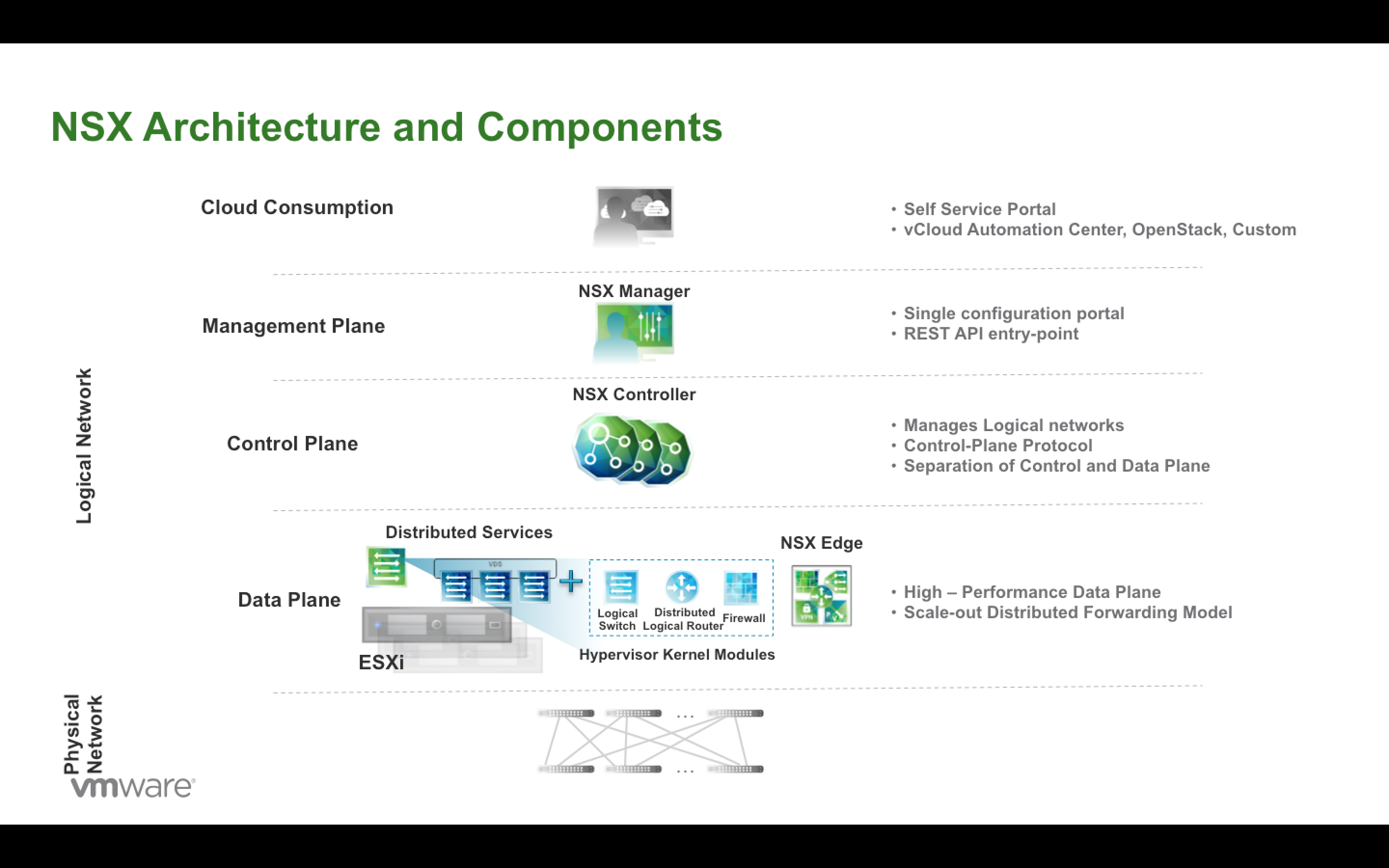This screenshot has height=868, width=1389.
Task: Click the NSX Controller cluster icon
Action: 632,449
